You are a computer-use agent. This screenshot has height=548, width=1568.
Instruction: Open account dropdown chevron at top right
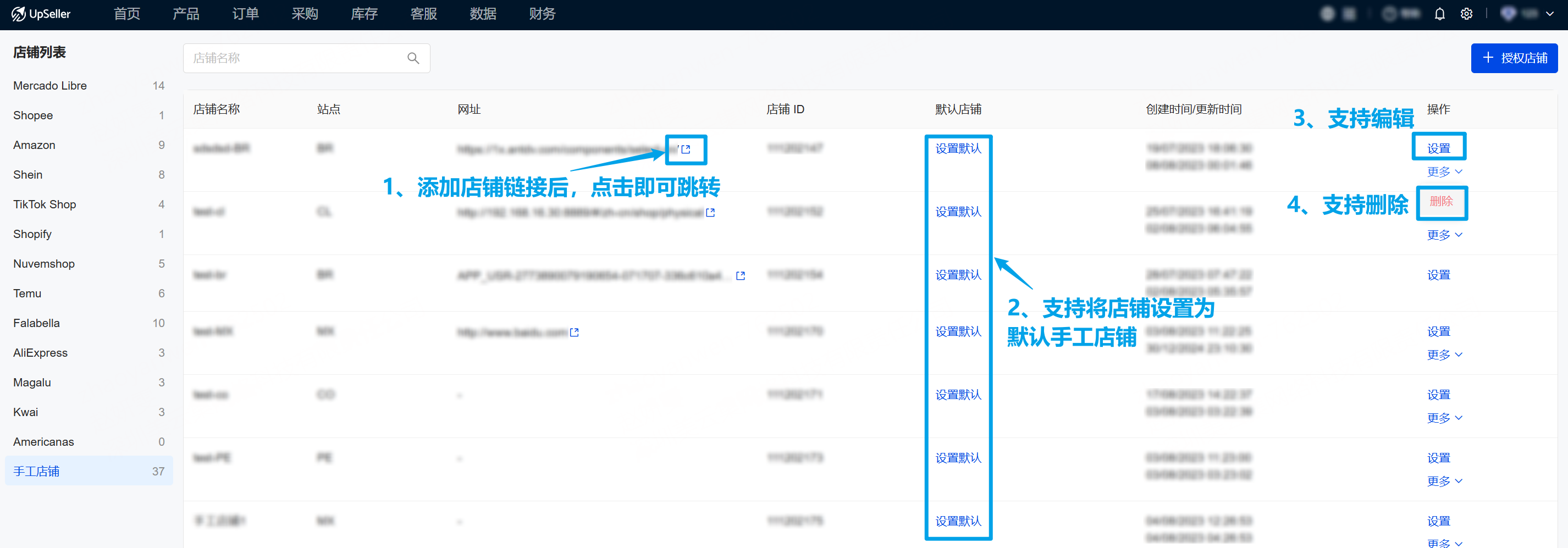coord(1550,14)
